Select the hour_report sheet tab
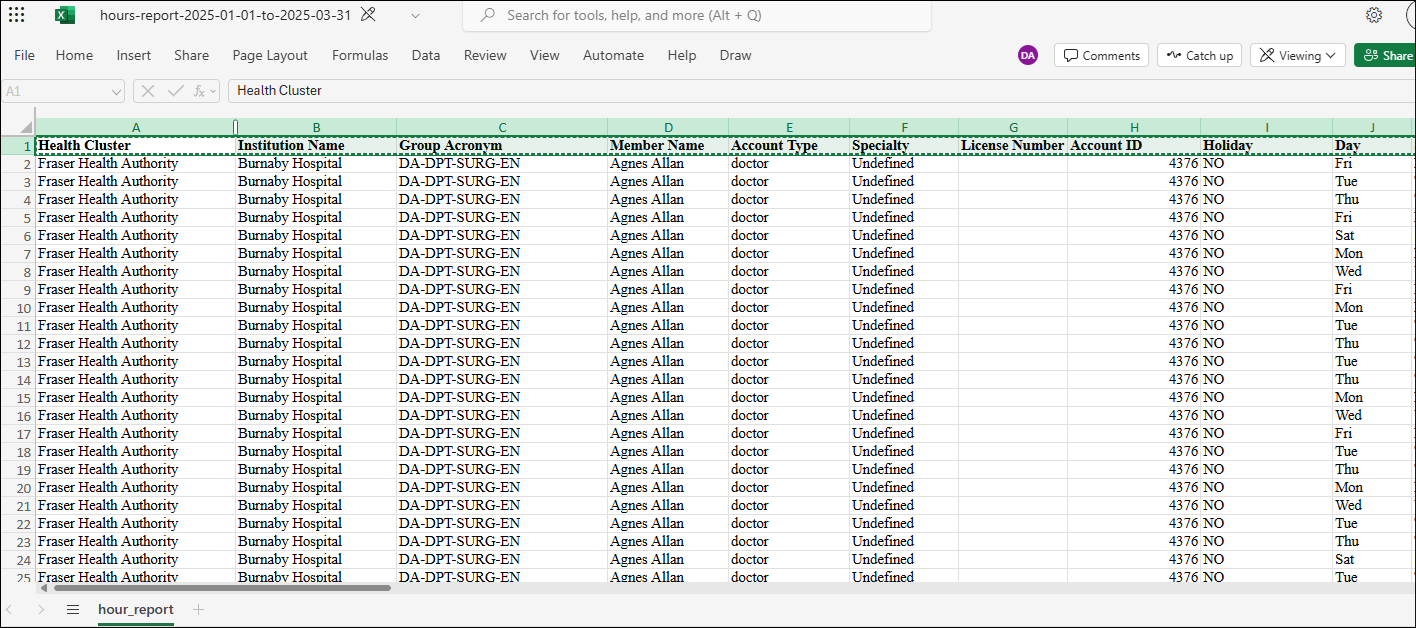Viewport: 1416px width, 628px height. [136, 609]
